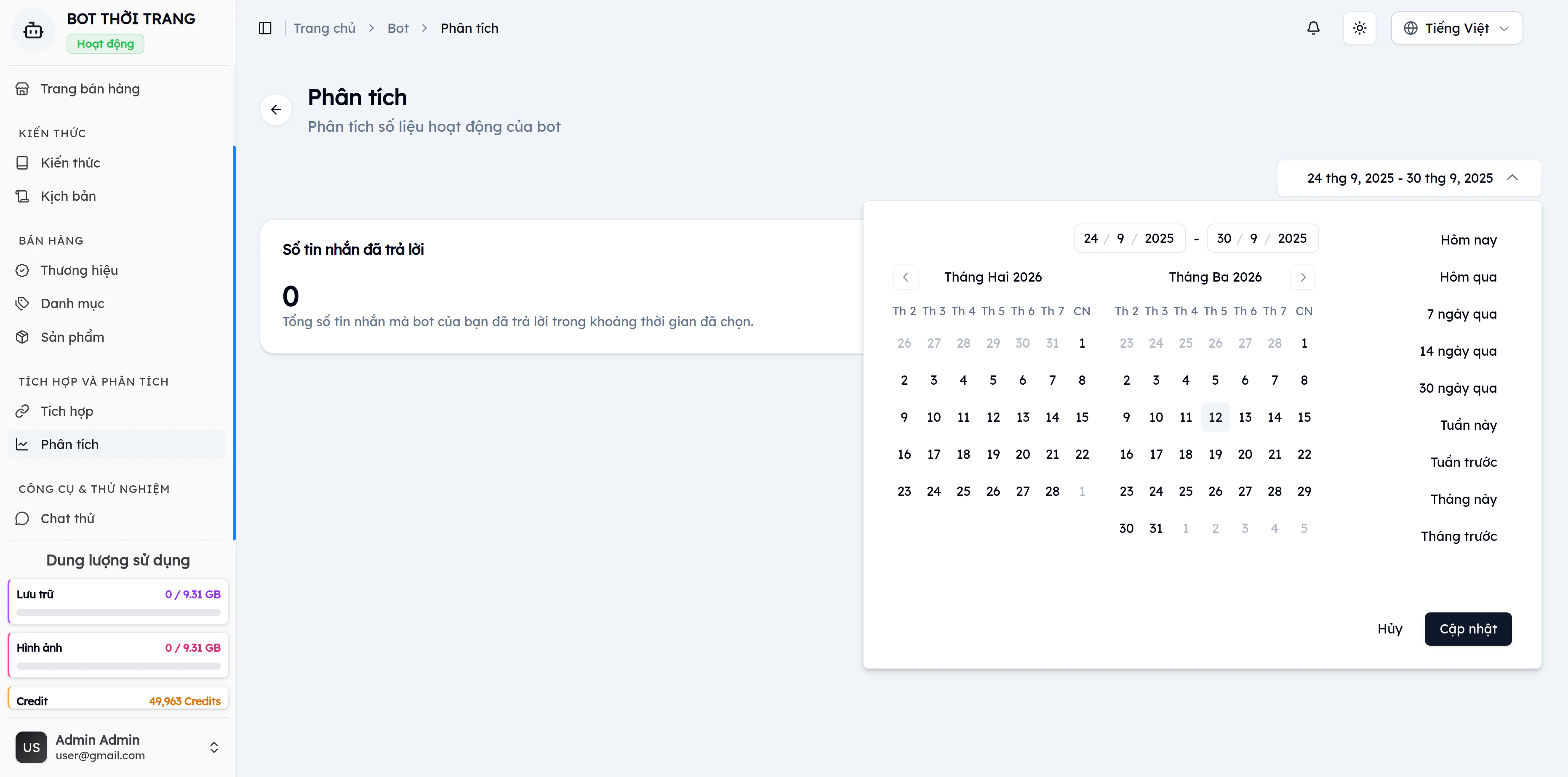Navigate to Trang chủ breadcrumb
Image resolution: width=1568 pixels, height=777 pixels.
click(x=325, y=28)
